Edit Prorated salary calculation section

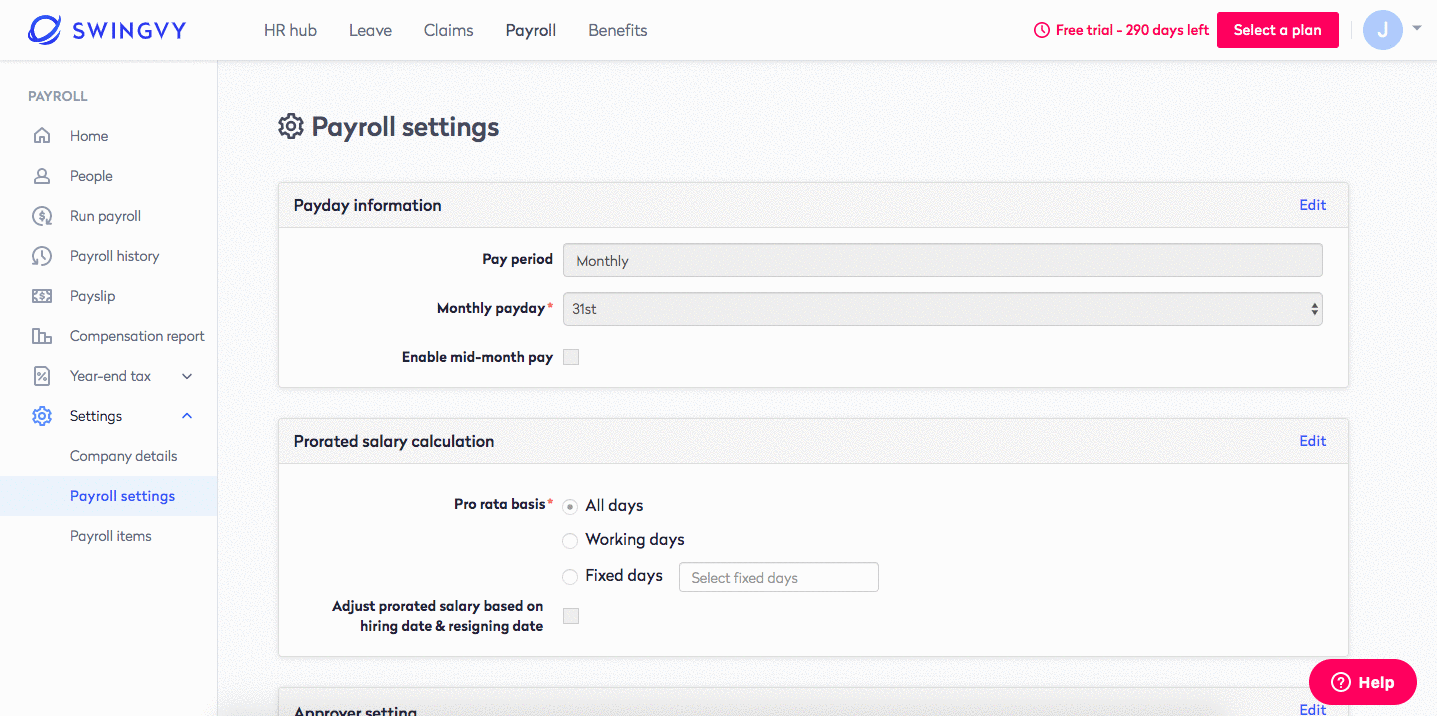(x=1313, y=441)
